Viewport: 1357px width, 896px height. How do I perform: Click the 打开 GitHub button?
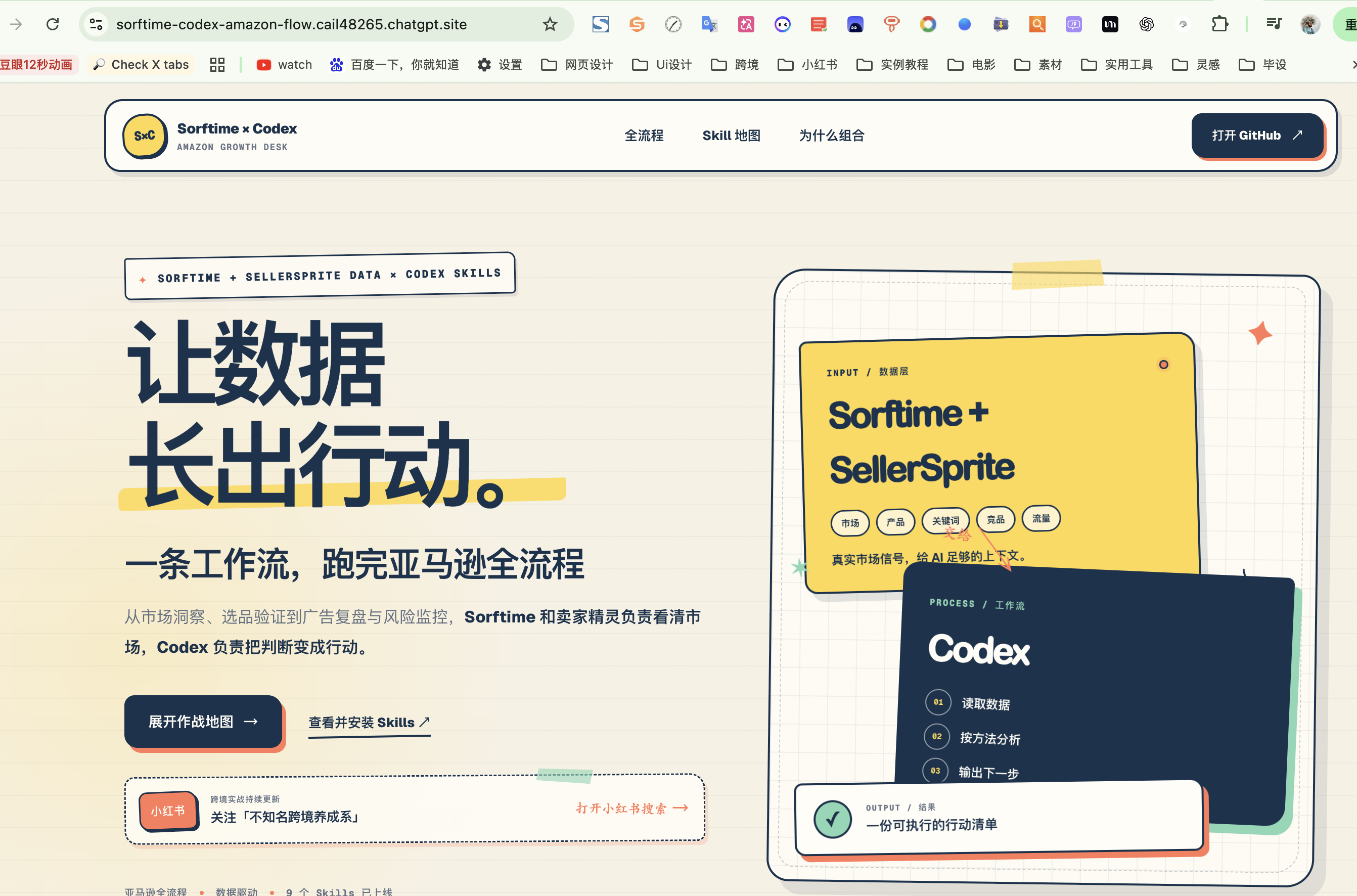pos(1257,136)
